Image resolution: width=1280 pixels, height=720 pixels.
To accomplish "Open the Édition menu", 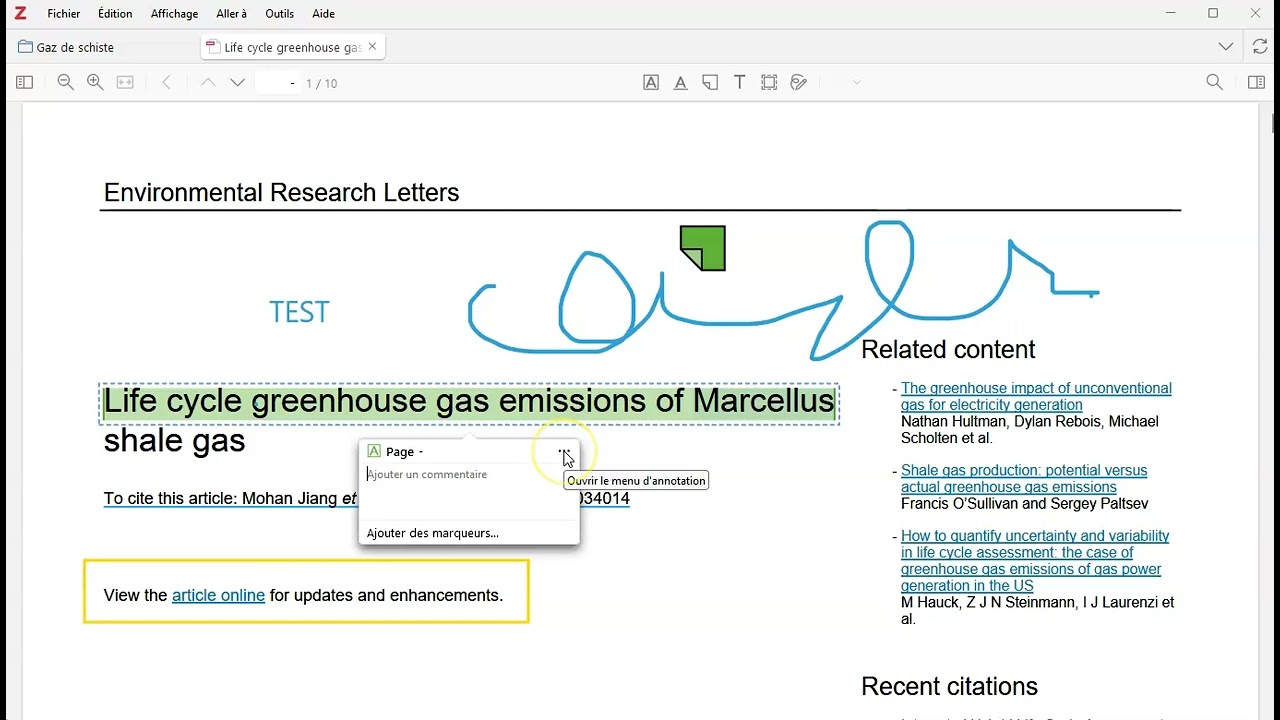I will click(115, 14).
